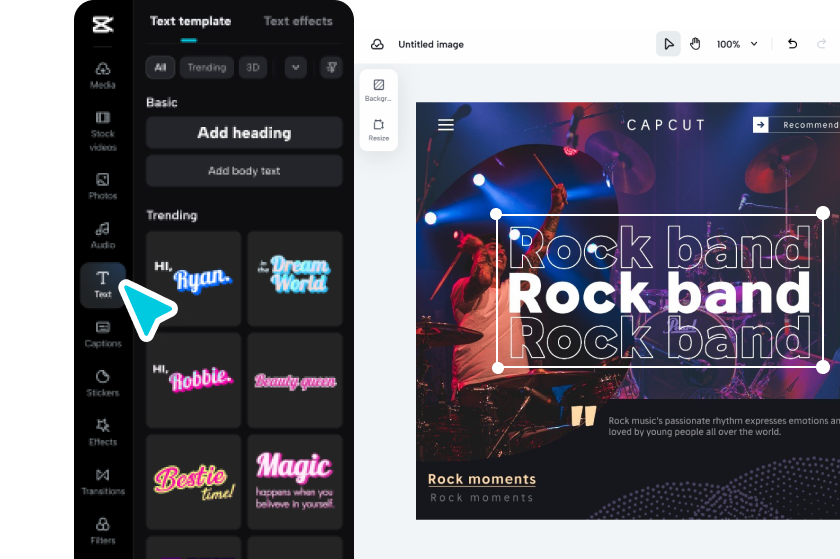Activate the pointer select tool
Screen dimensions: 840x559
669,44
